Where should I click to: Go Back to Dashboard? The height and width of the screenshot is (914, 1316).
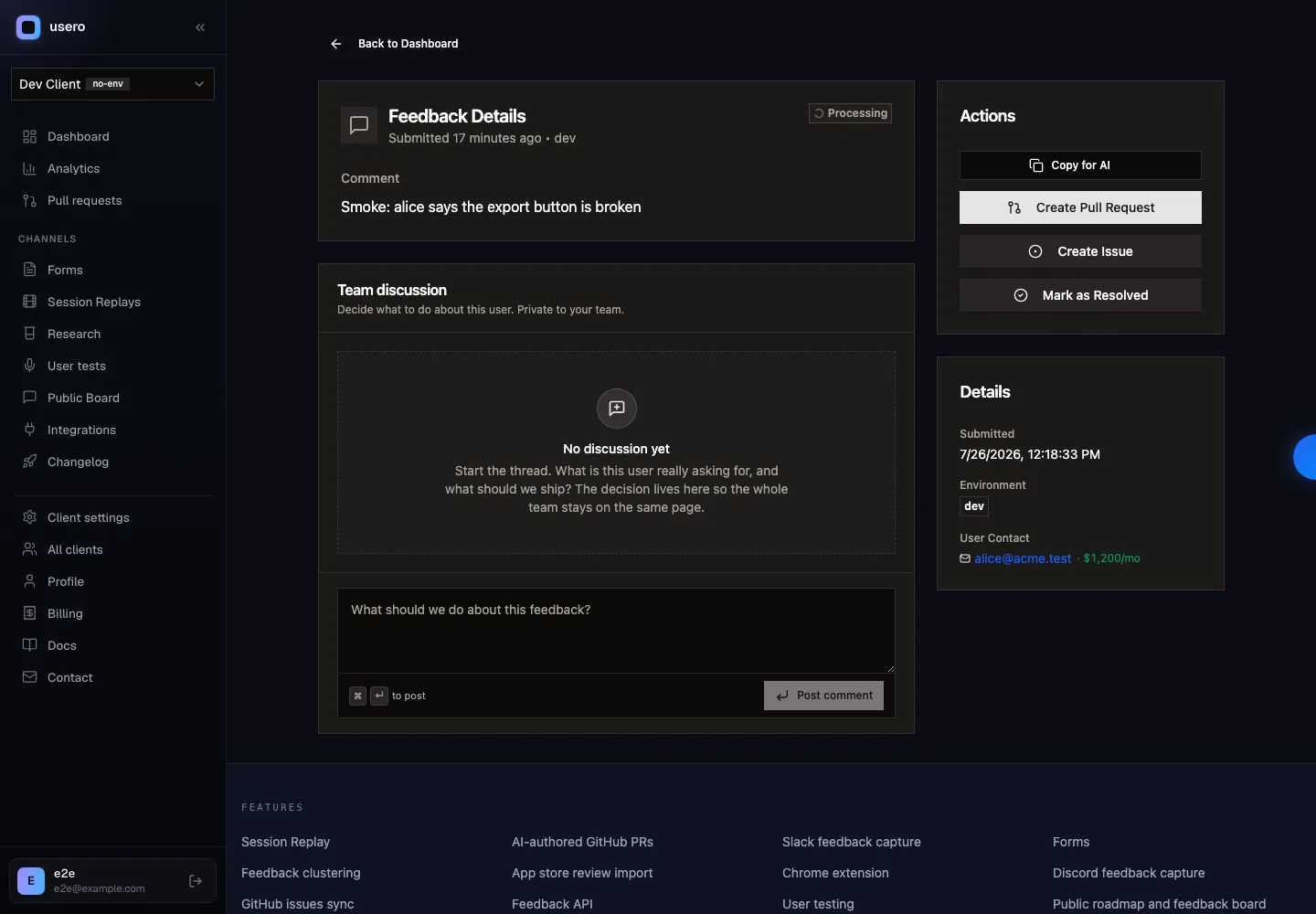(408, 44)
